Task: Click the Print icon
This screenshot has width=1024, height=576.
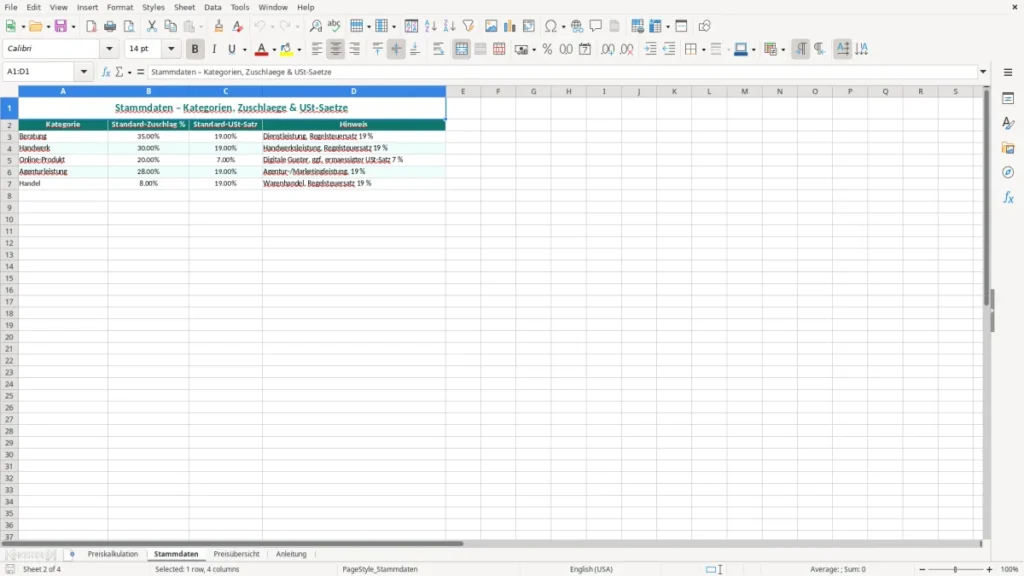Action: [x=110, y=26]
